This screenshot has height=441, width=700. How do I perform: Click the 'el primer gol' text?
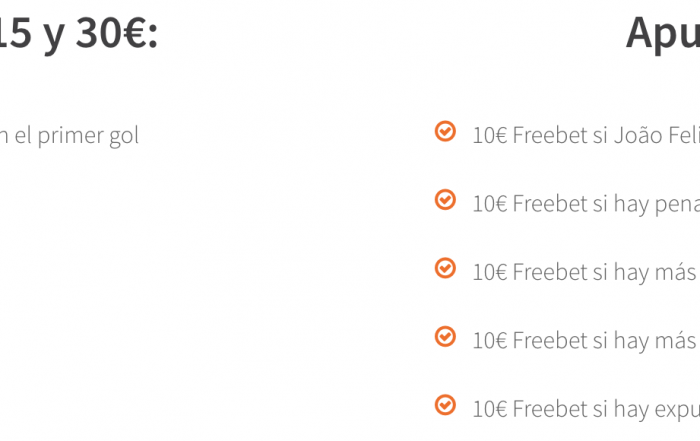[76, 136]
